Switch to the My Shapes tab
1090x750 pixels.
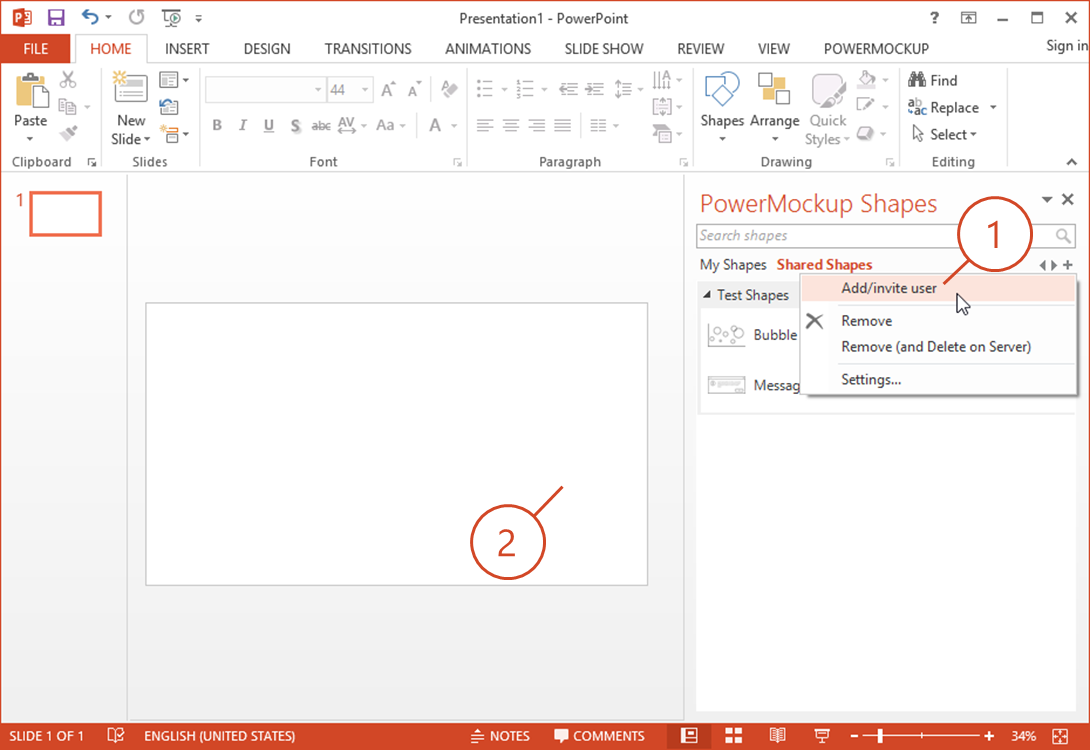(733, 265)
